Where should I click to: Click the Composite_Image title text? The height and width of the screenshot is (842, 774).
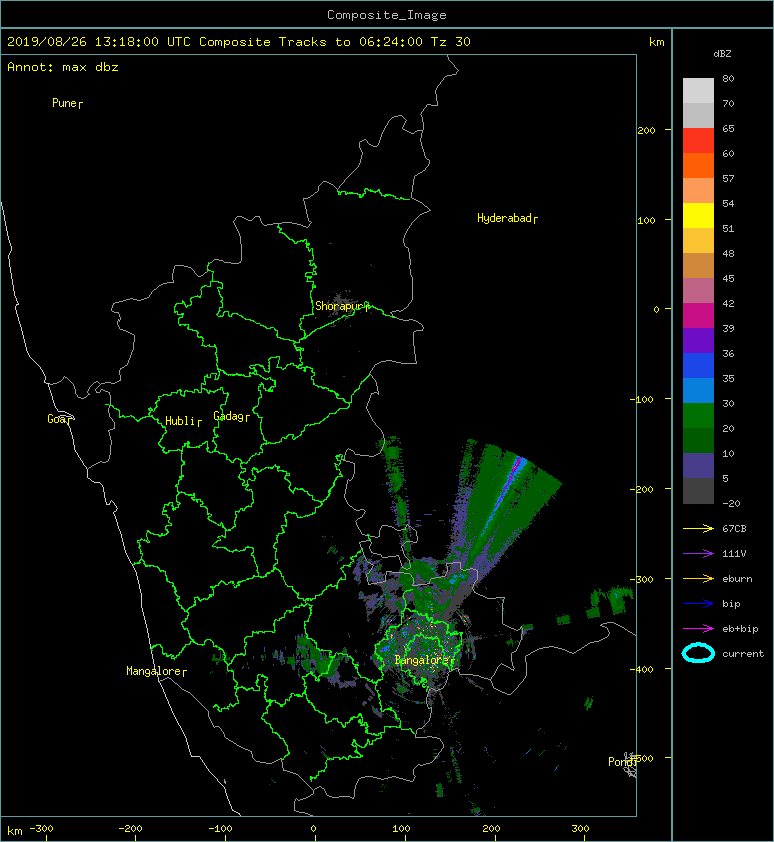pyautogui.click(x=387, y=15)
